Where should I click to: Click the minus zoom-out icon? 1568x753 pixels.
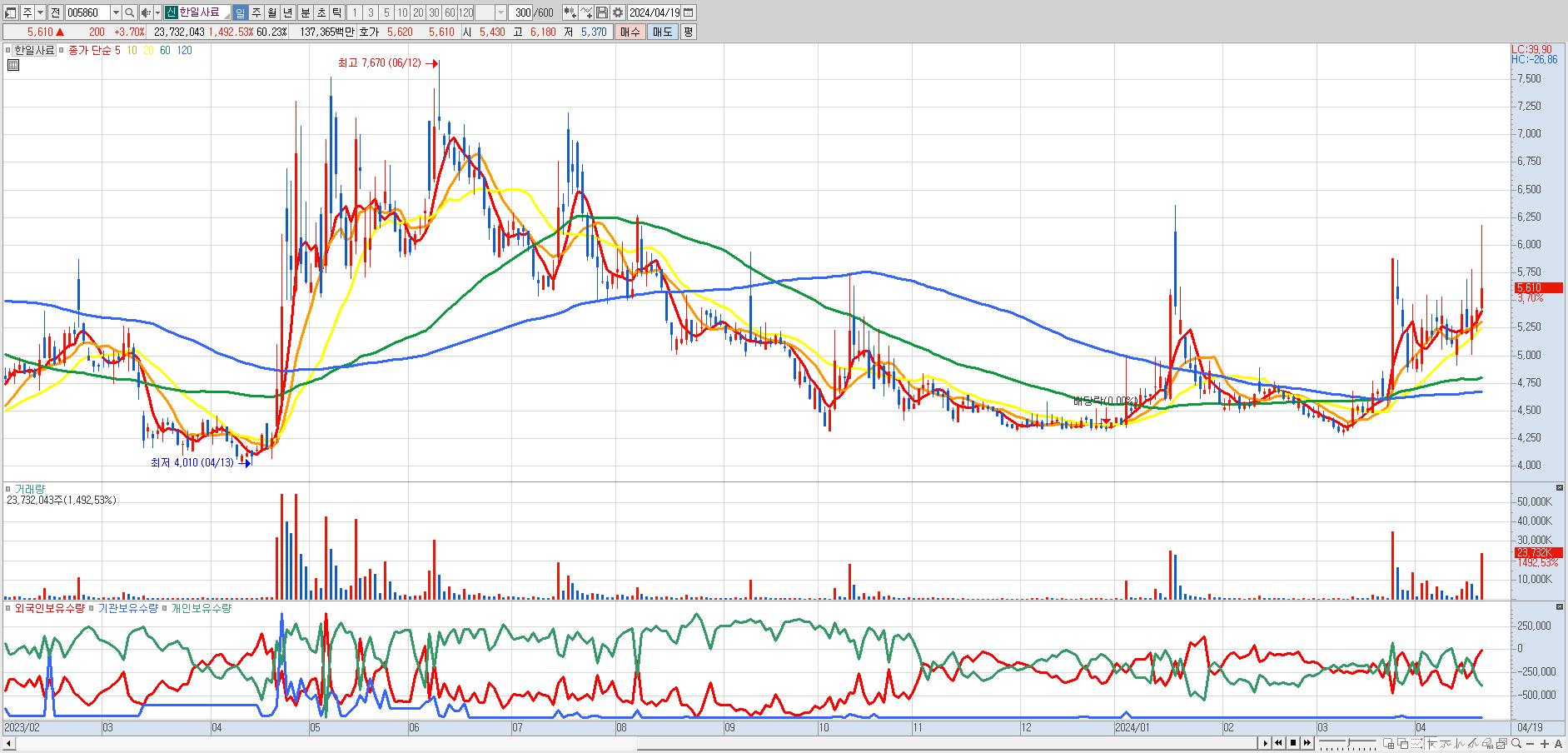coord(1531,743)
